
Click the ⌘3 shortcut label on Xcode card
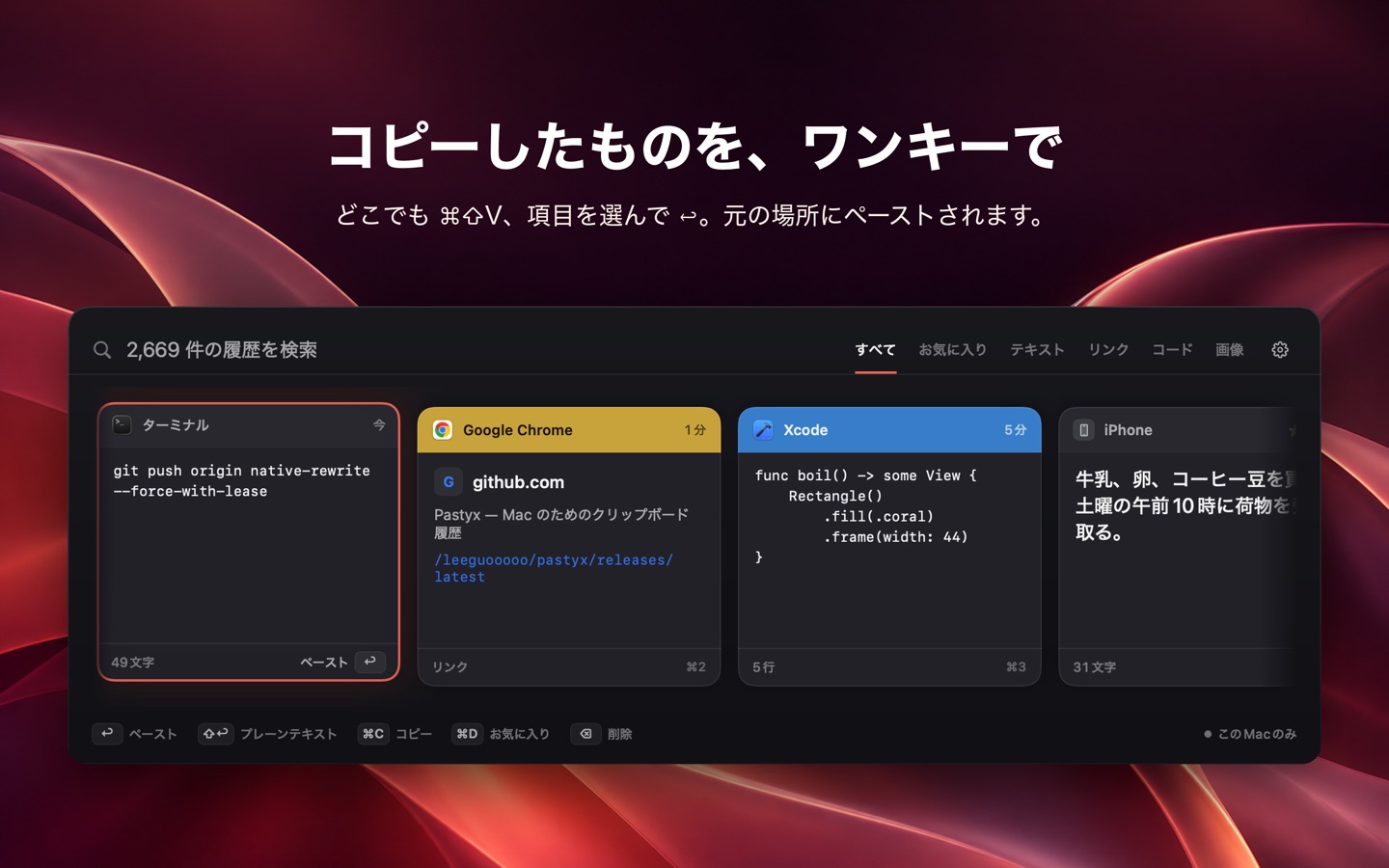click(x=1016, y=666)
